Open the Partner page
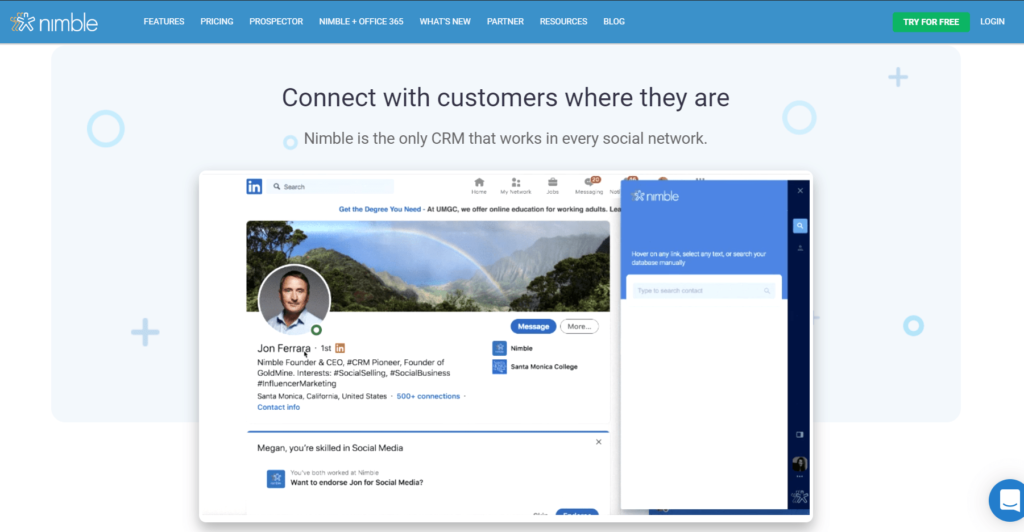This screenshot has width=1024, height=532. point(505,22)
